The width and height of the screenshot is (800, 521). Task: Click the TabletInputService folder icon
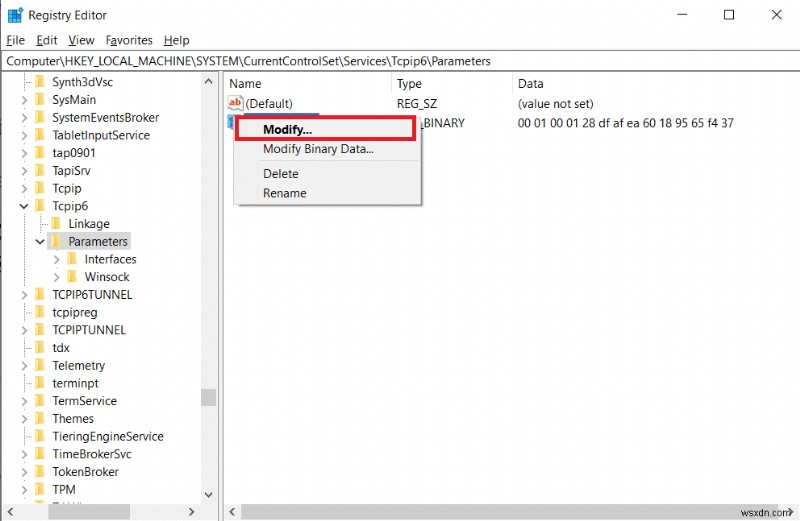pos(40,135)
